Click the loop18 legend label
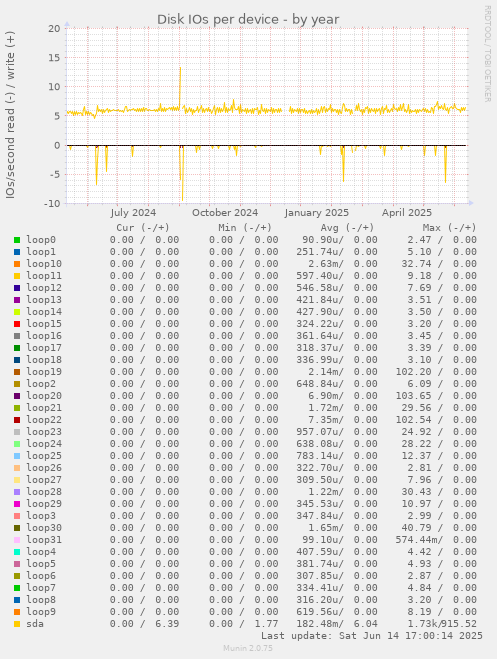Screen dimensions: 497x659 pos(44,360)
